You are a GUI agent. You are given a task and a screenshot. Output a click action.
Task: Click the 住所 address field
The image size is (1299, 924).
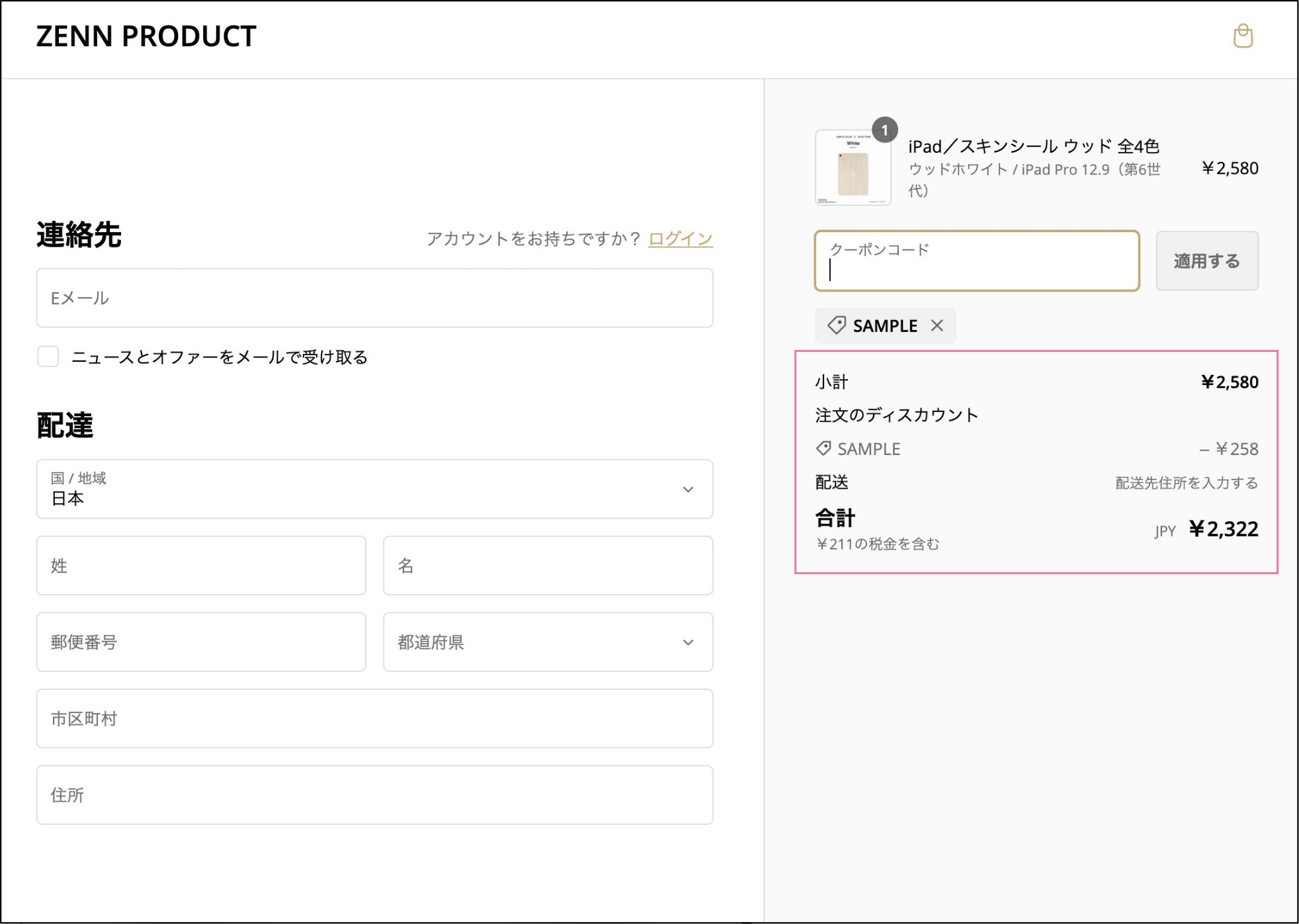point(374,794)
